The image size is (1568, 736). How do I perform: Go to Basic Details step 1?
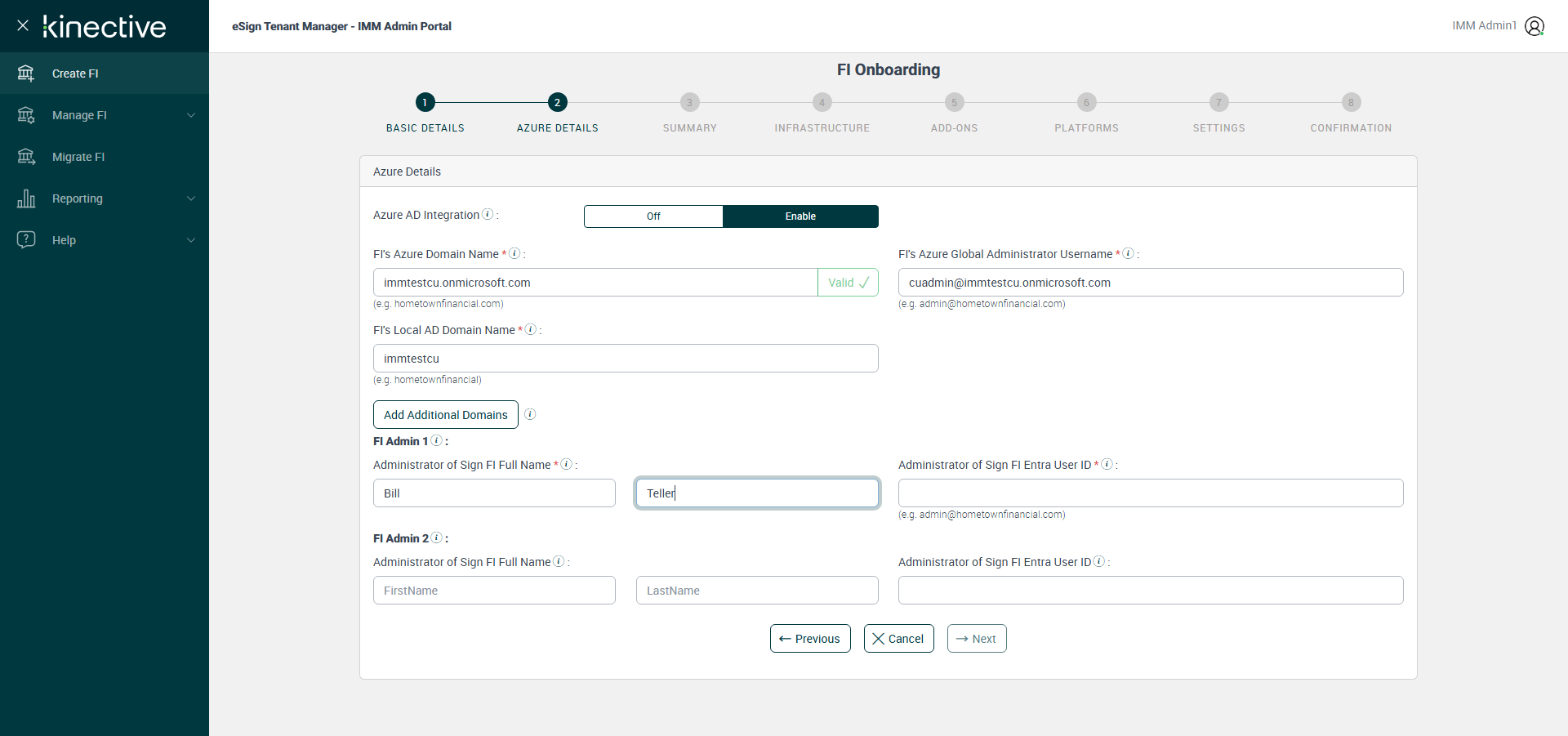click(425, 102)
